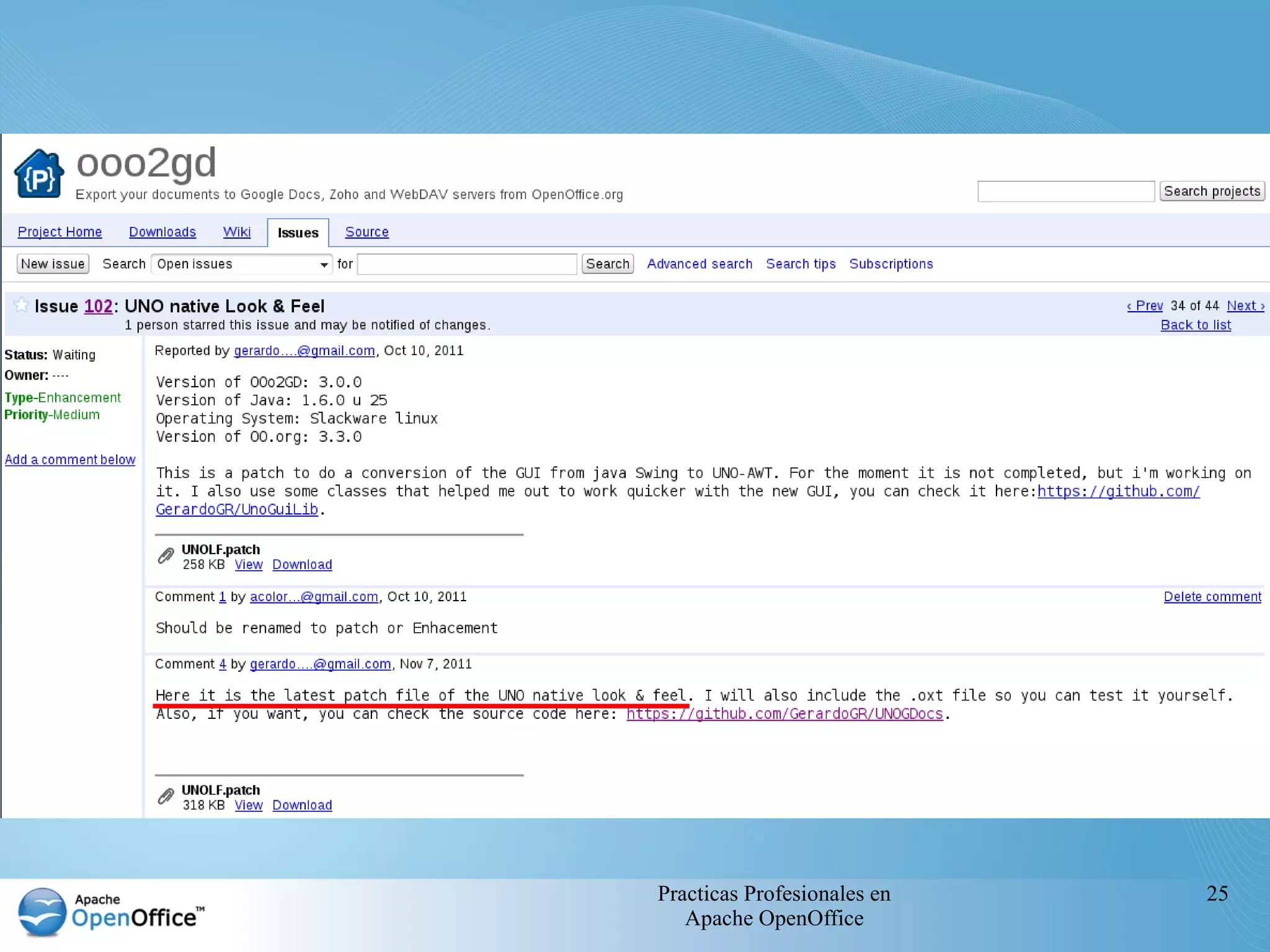Click Back to list link
The image size is (1270, 952).
pyautogui.click(x=1195, y=325)
